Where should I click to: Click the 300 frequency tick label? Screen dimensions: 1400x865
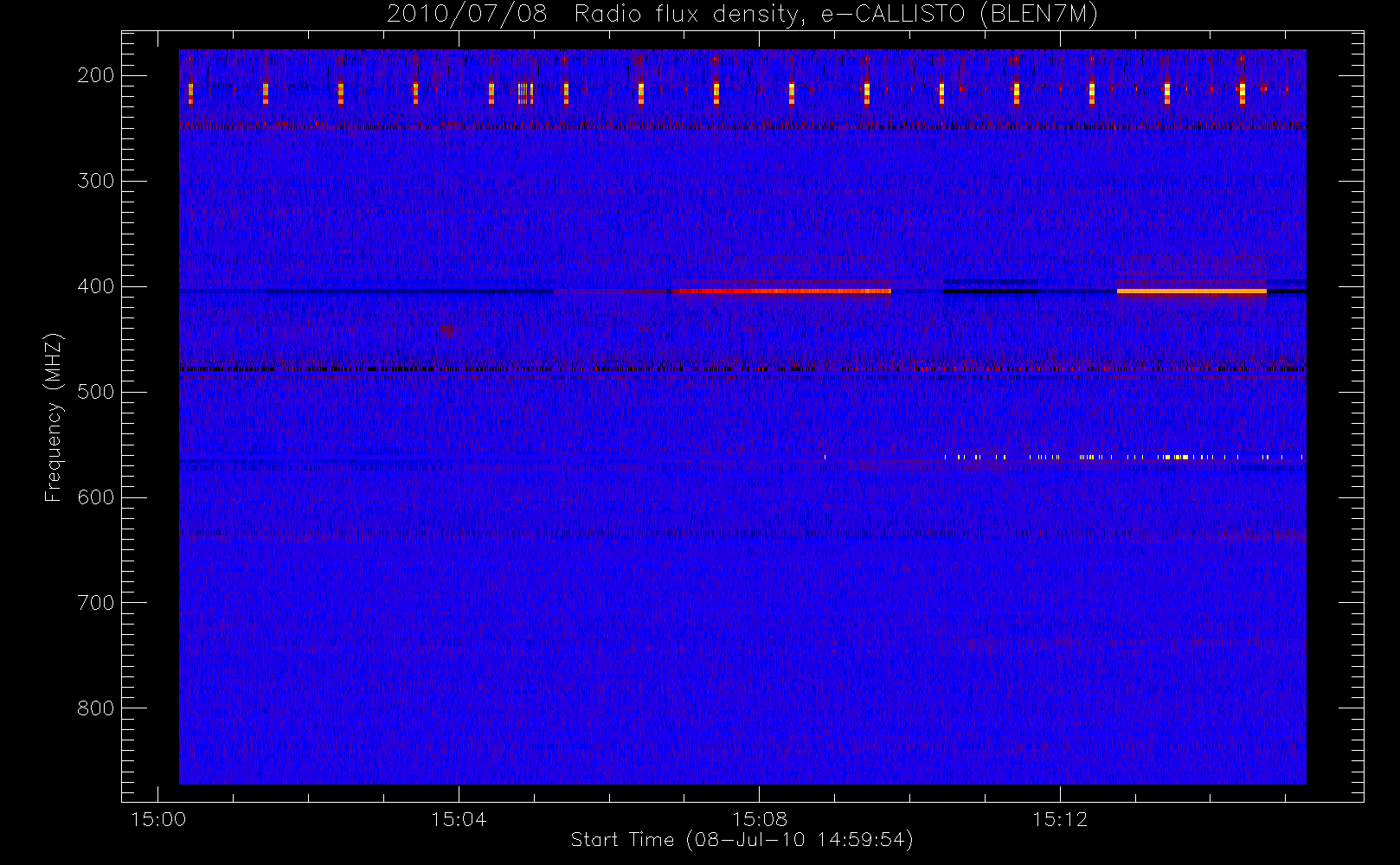(x=96, y=181)
